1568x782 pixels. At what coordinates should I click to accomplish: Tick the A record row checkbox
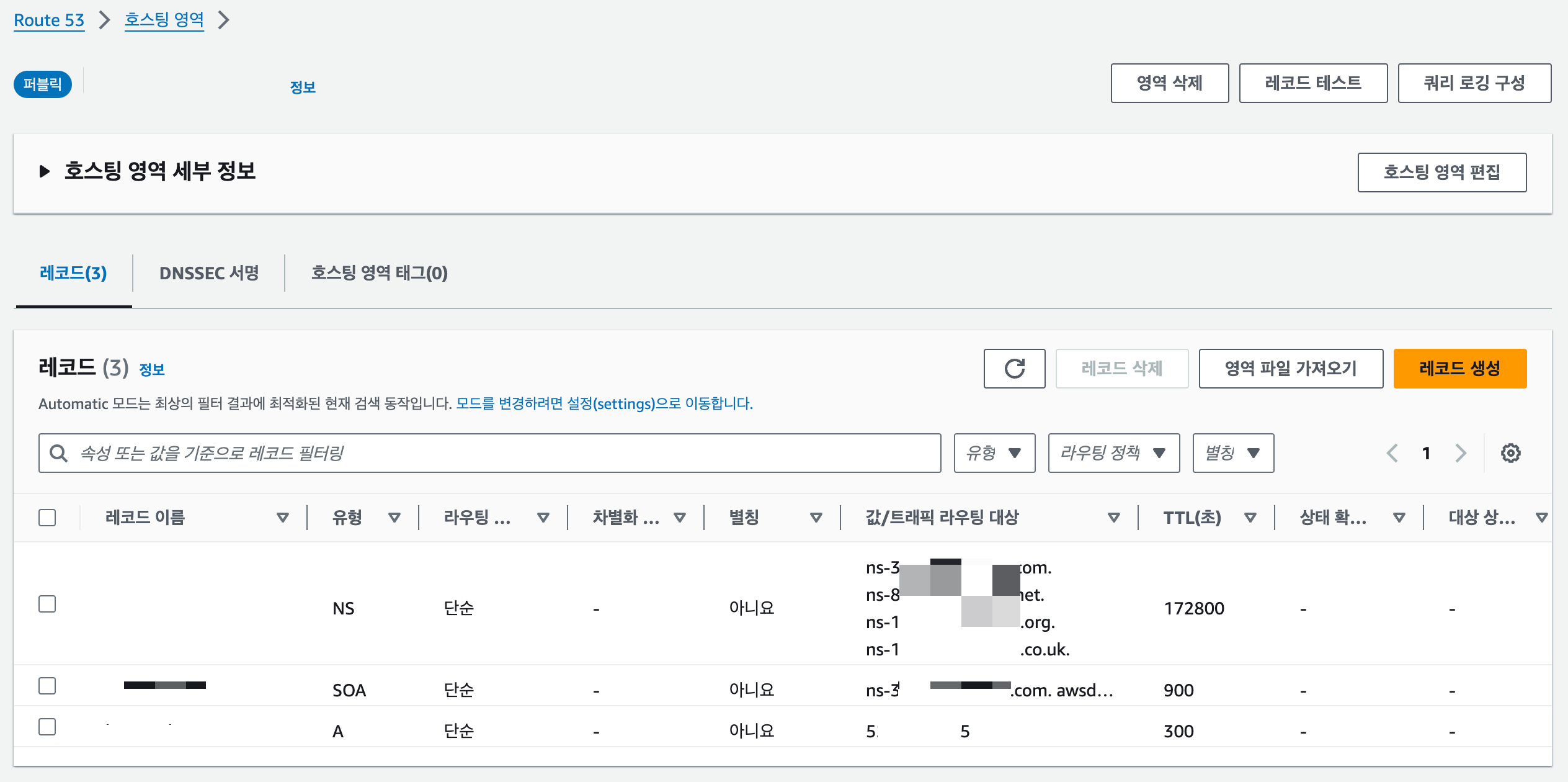coord(47,727)
